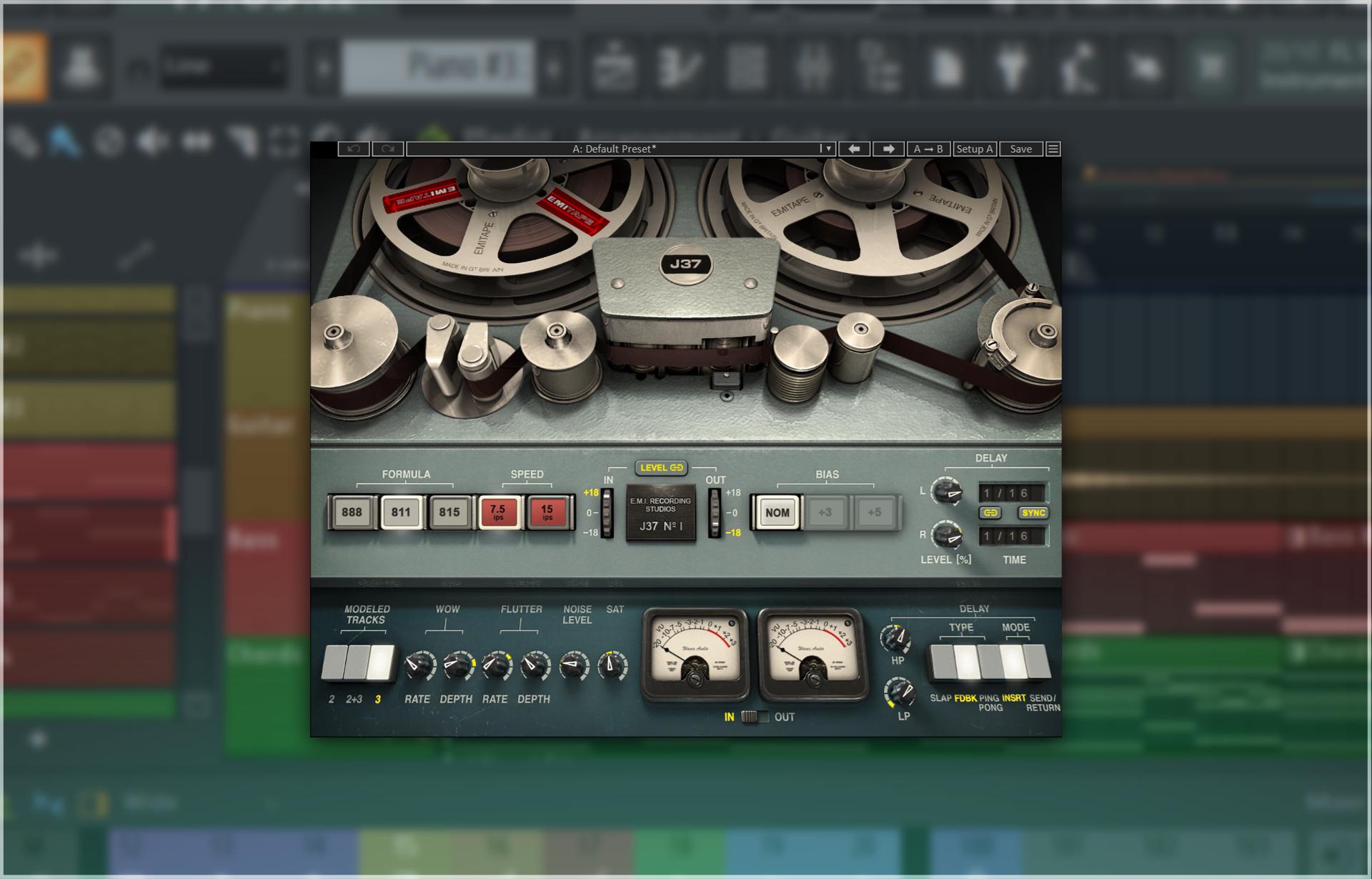The width and height of the screenshot is (1372, 879).
Task: Select tape formula 811
Action: click(401, 512)
